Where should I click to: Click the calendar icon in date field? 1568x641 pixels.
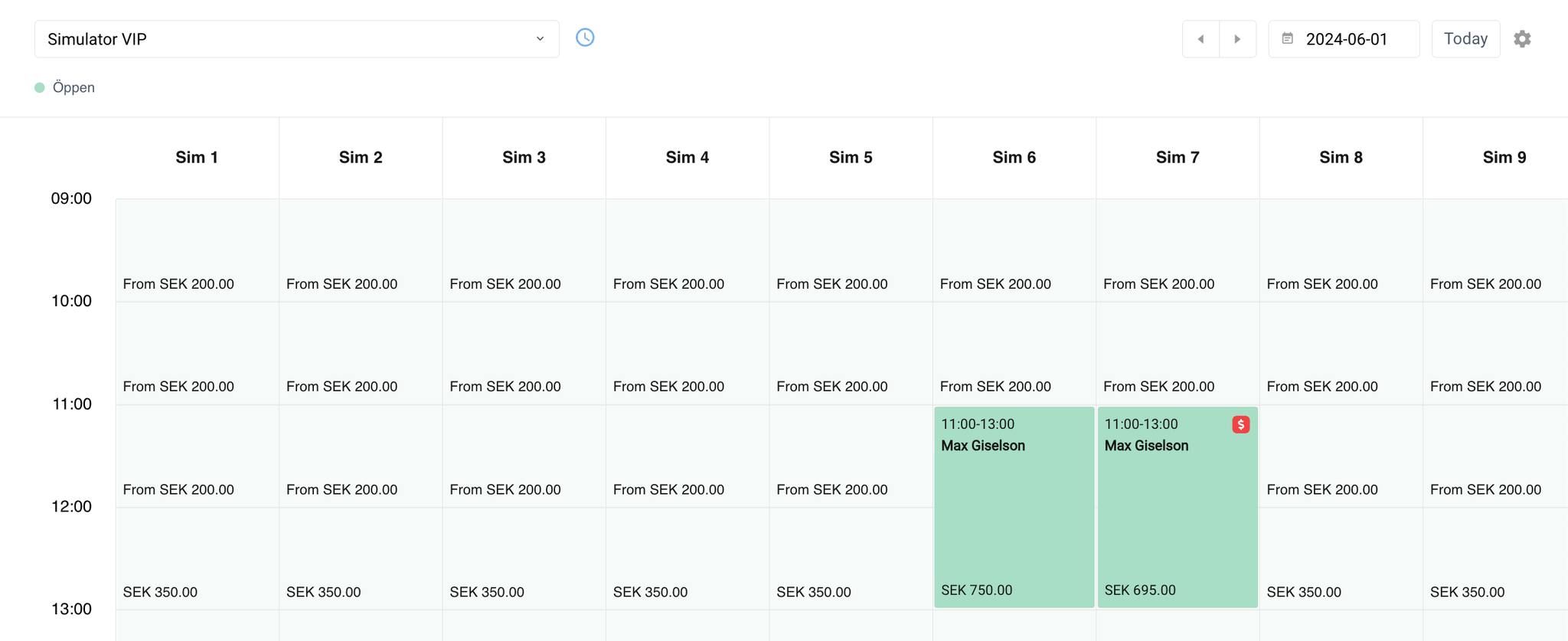tap(1288, 38)
